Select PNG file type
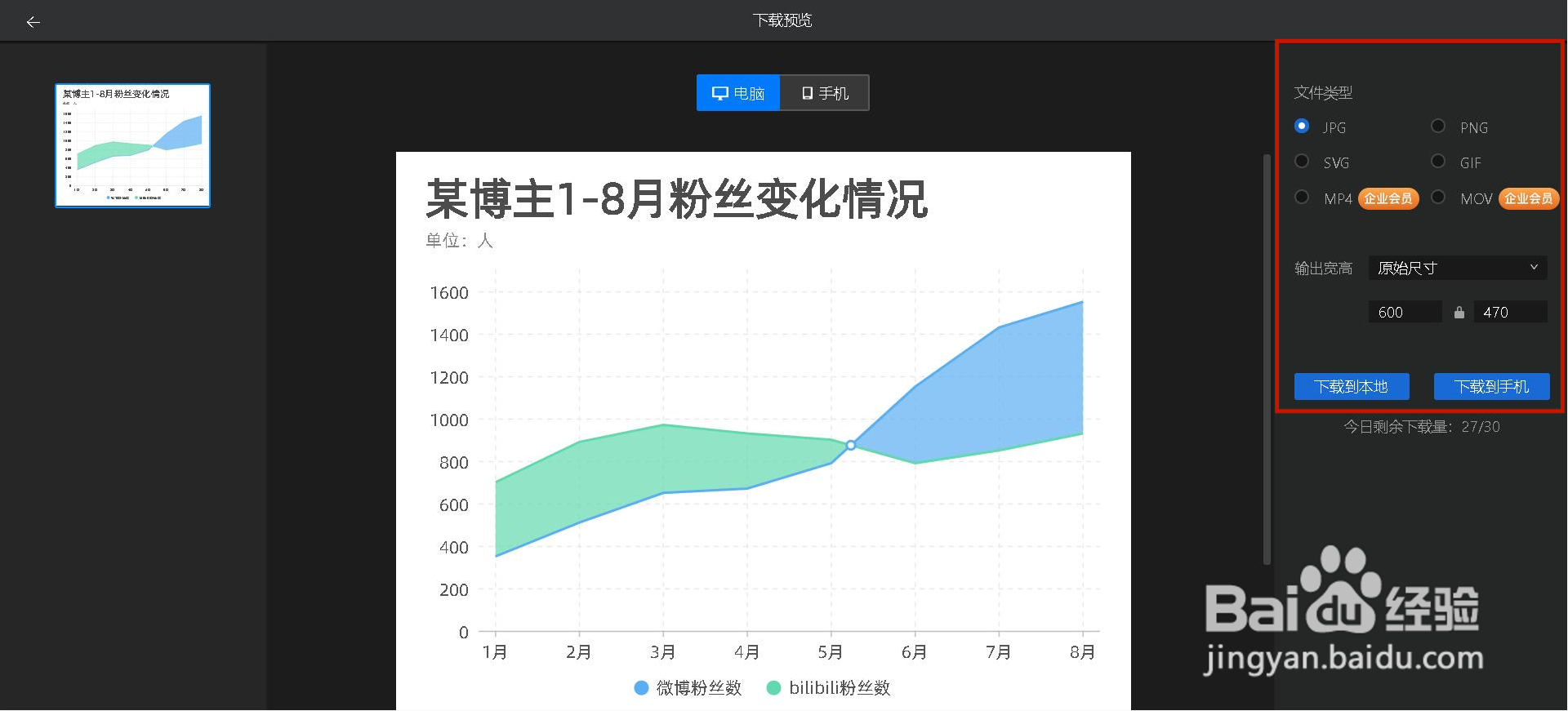Image resolution: width=1568 pixels, height=711 pixels. pos(1438,126)
